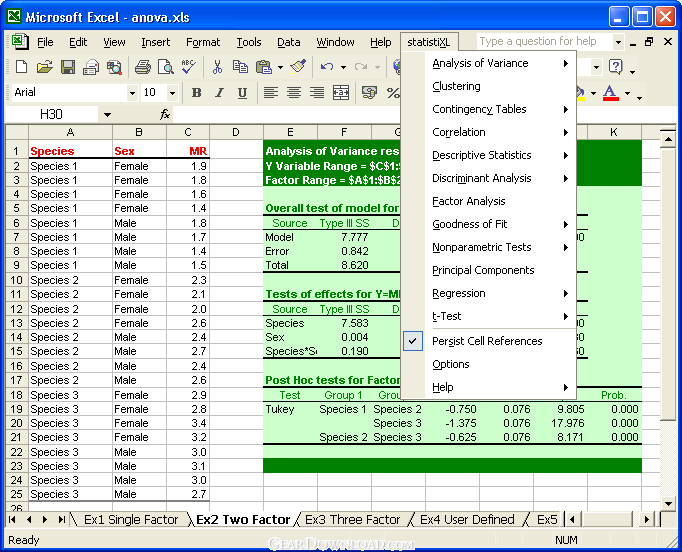
Task: Switch to the Ex1 Single Factor sheet tab
Action: (131, 519)
